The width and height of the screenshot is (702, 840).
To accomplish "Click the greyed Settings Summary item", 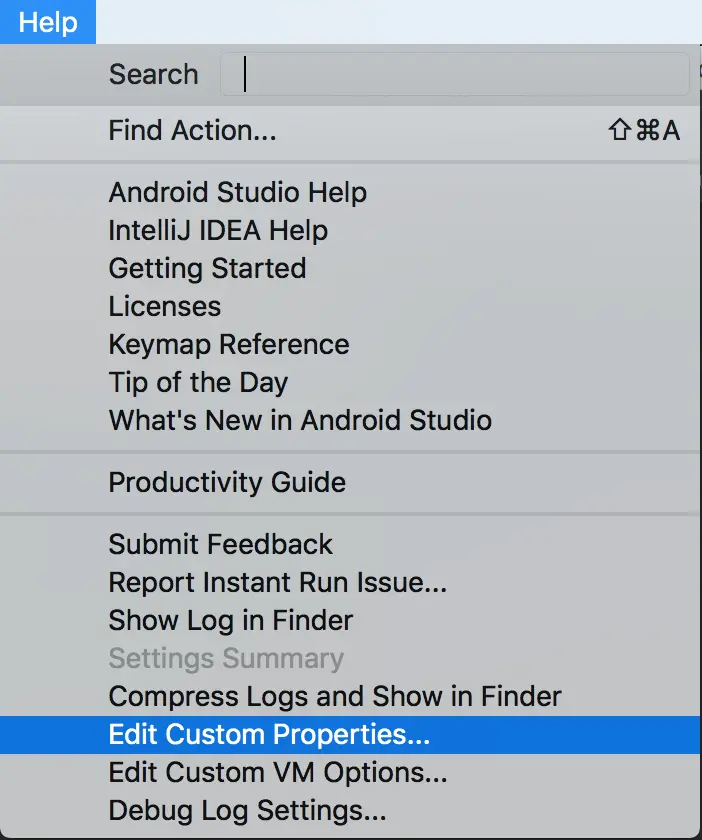I will 226,658.
